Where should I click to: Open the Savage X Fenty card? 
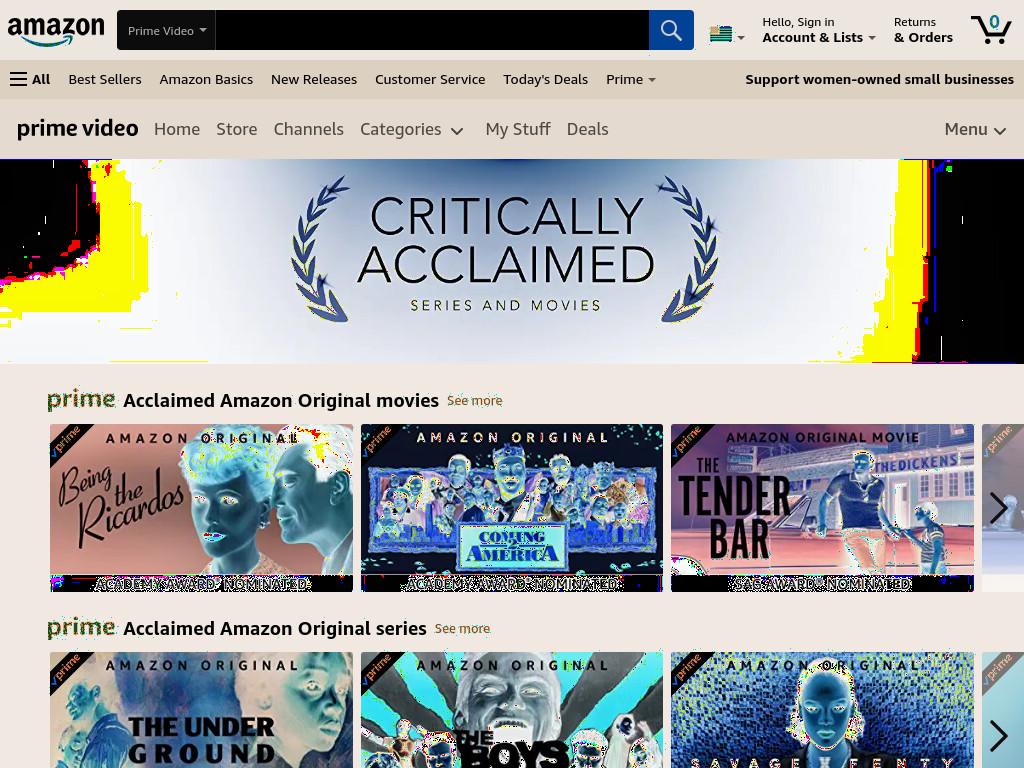click(x=822, y=710)
